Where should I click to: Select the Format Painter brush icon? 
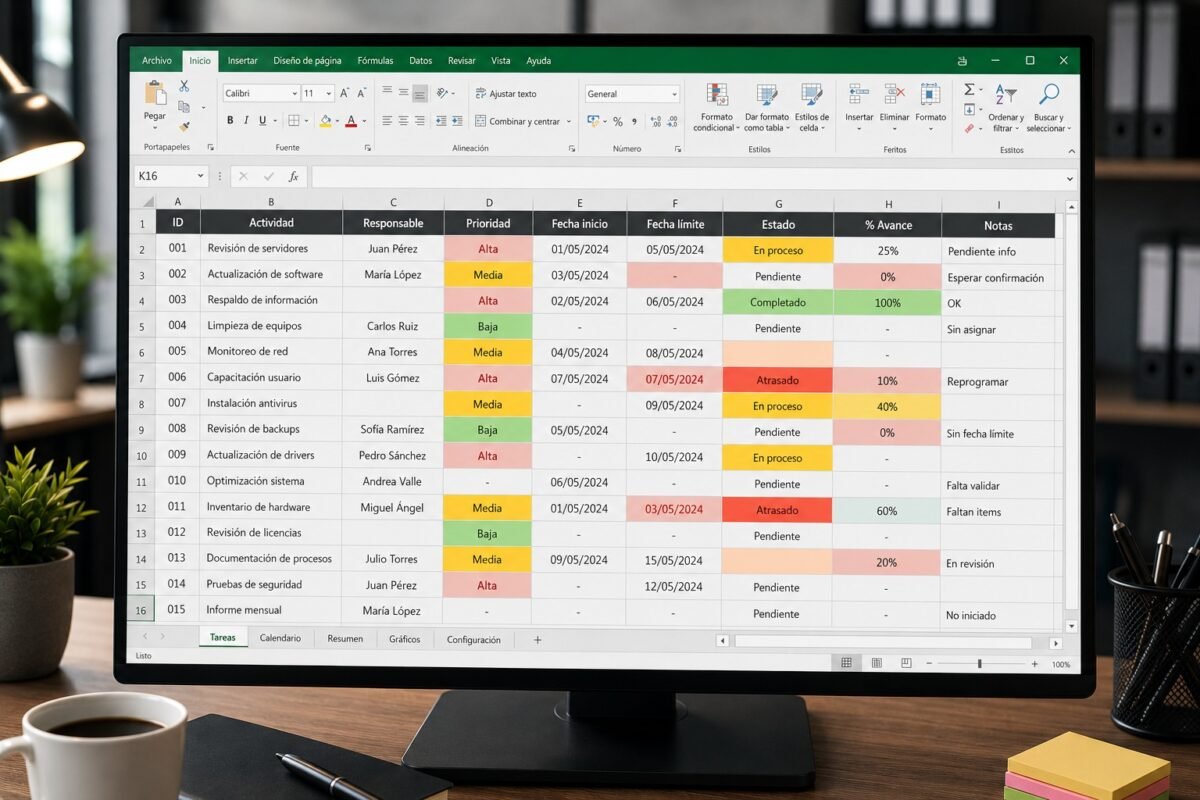point(184,127)
